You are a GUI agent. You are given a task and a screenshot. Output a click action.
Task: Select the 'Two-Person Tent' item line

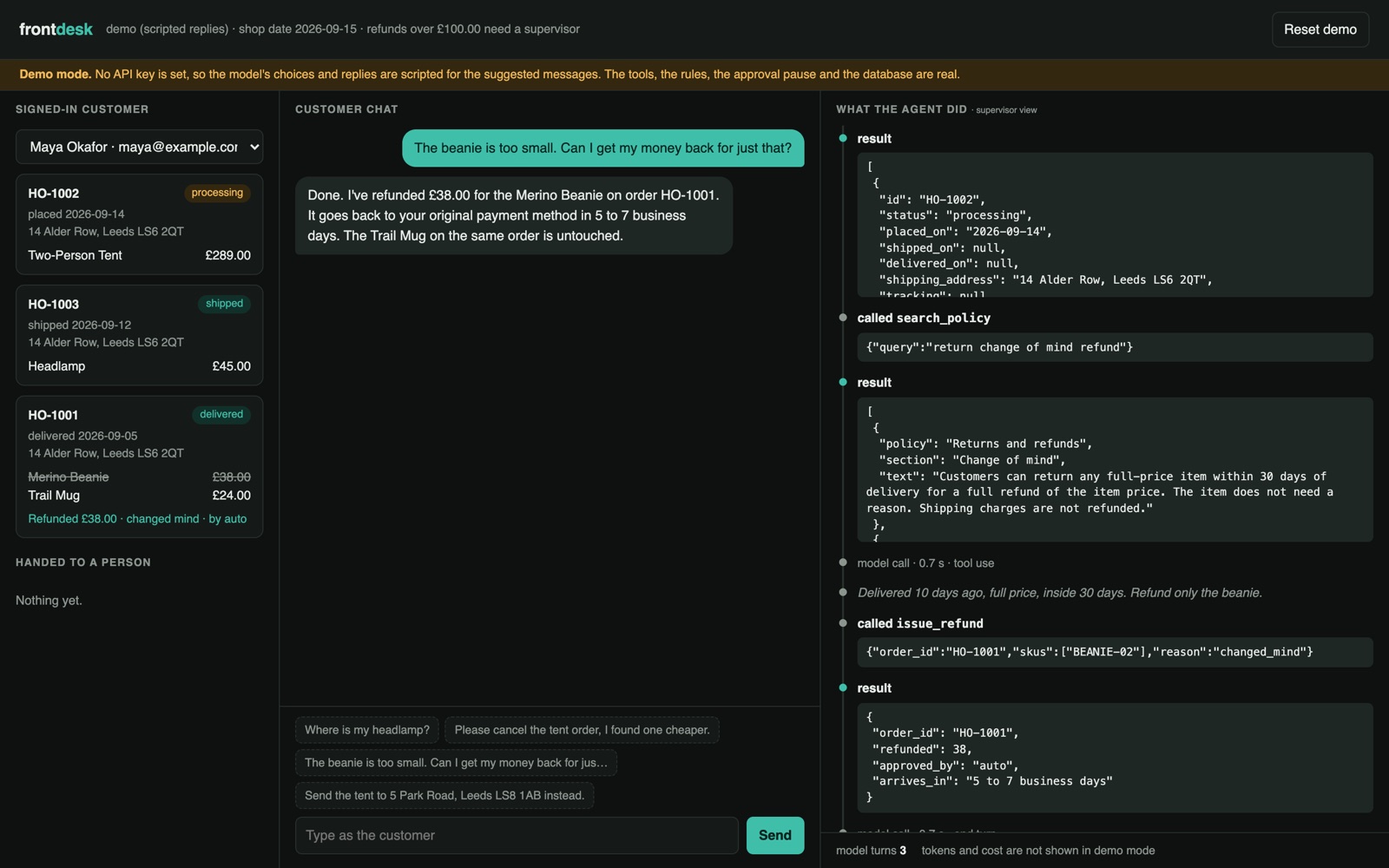click(x=139, y=255)
